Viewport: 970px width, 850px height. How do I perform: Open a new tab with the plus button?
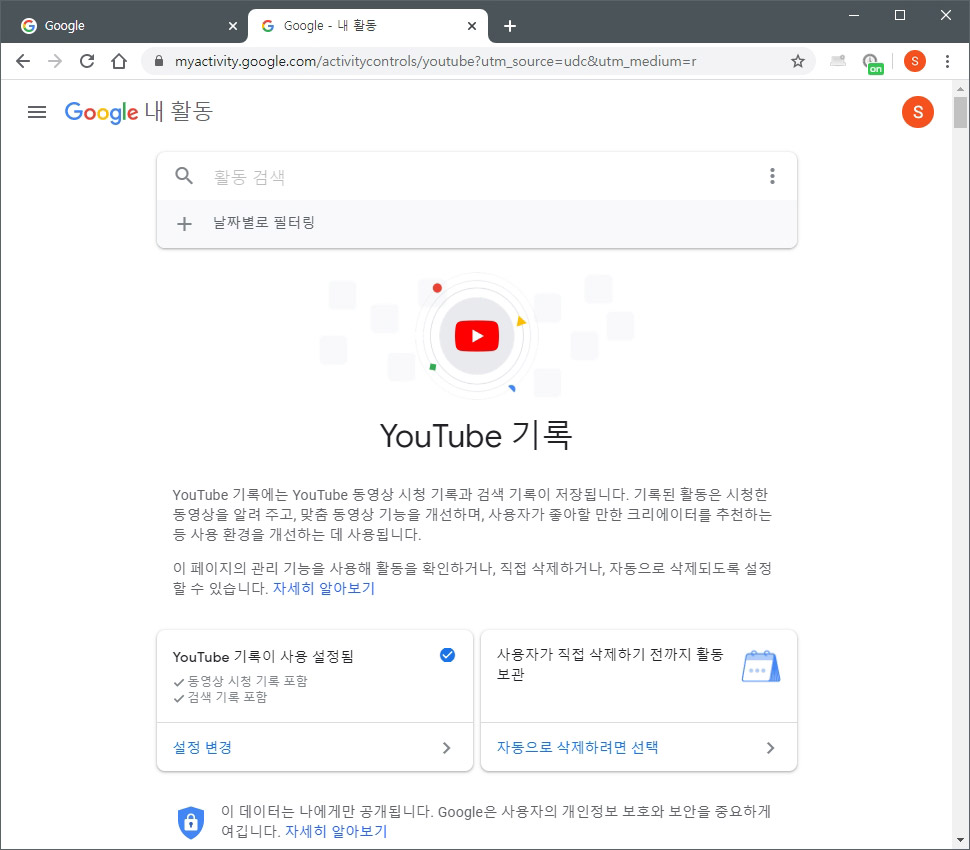point(510,24)
